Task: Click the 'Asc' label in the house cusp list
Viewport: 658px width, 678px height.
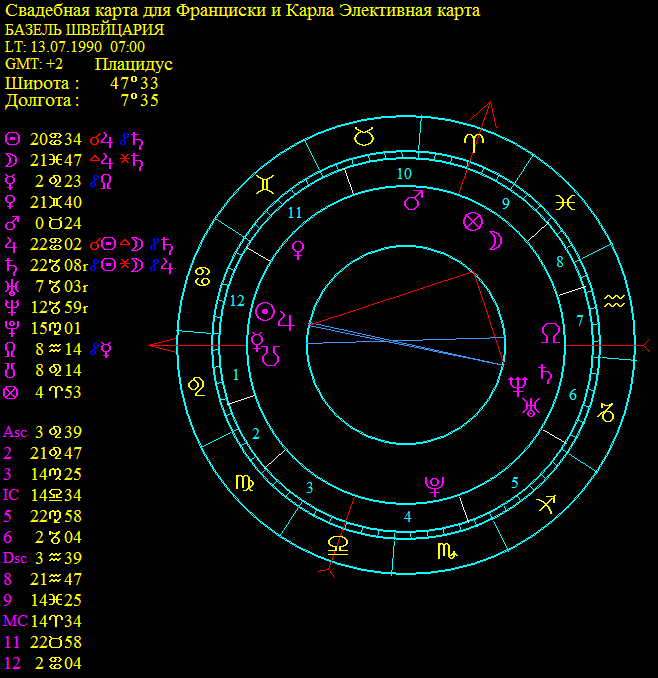Action: (15, 432)
